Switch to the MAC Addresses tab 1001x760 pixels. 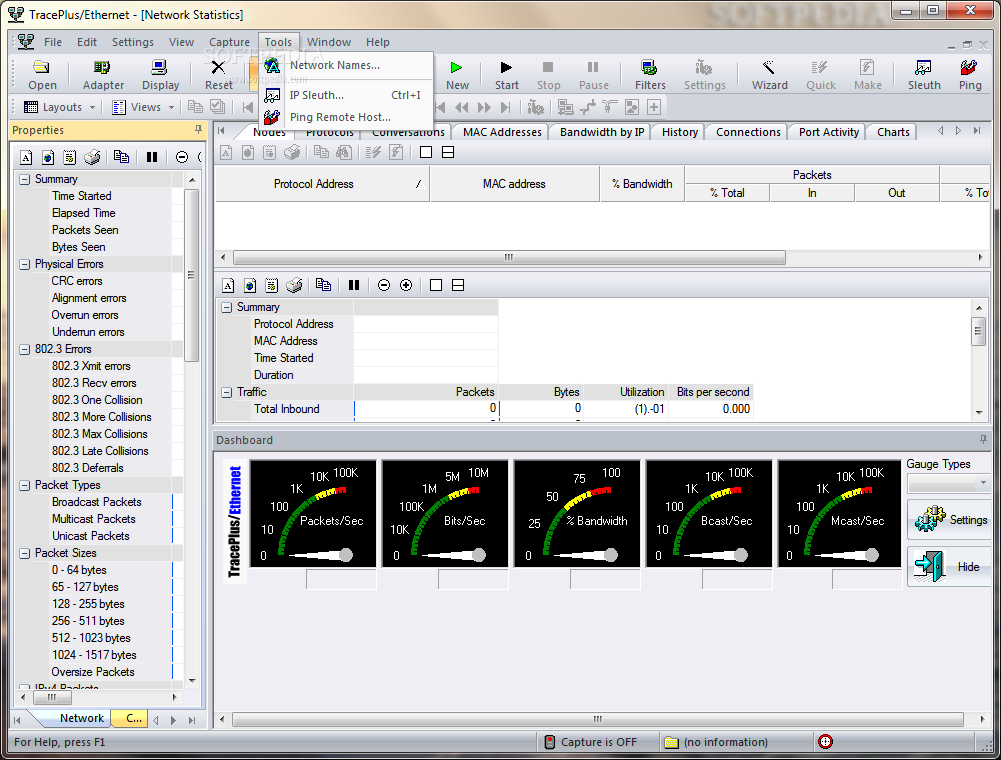[502, 132]
